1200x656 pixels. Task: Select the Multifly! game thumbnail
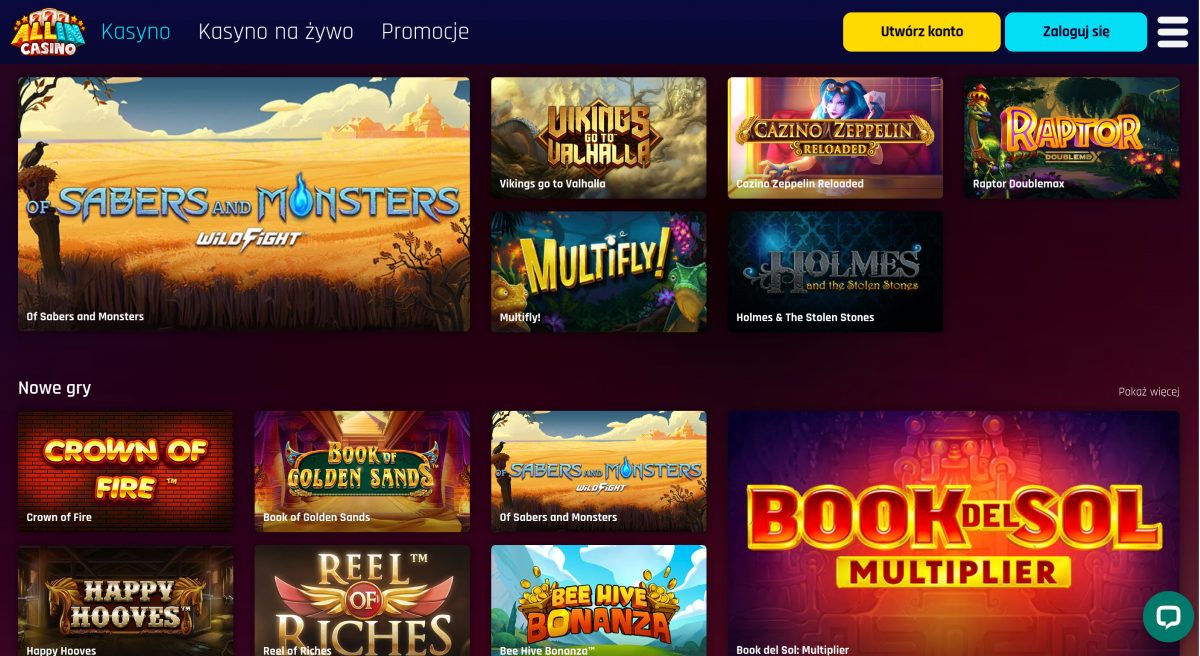coord(598,271)
